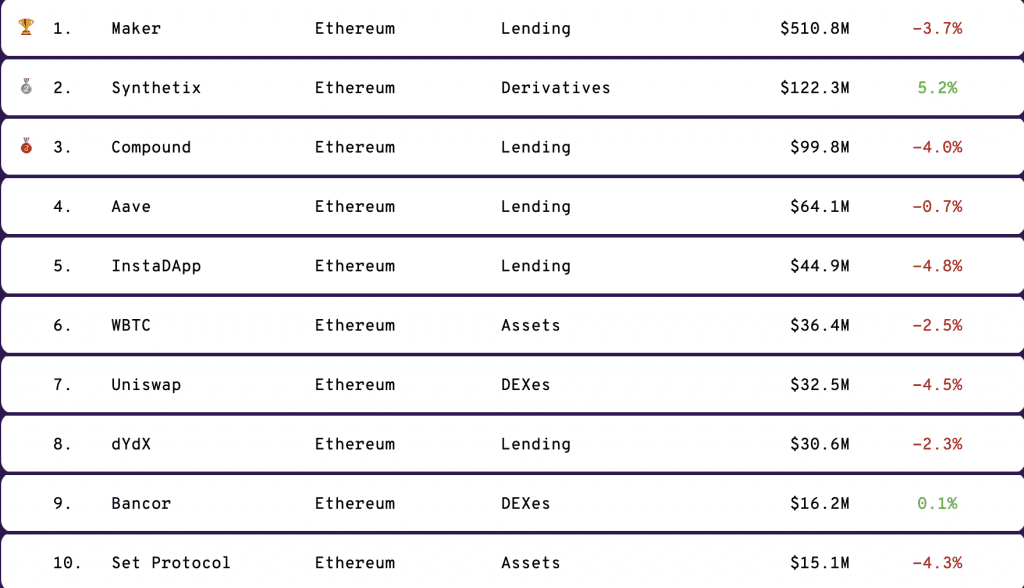Open the Aave project row
This screenshot has width=1024, height=588.
pyautogui.click(x=131, y=207)
